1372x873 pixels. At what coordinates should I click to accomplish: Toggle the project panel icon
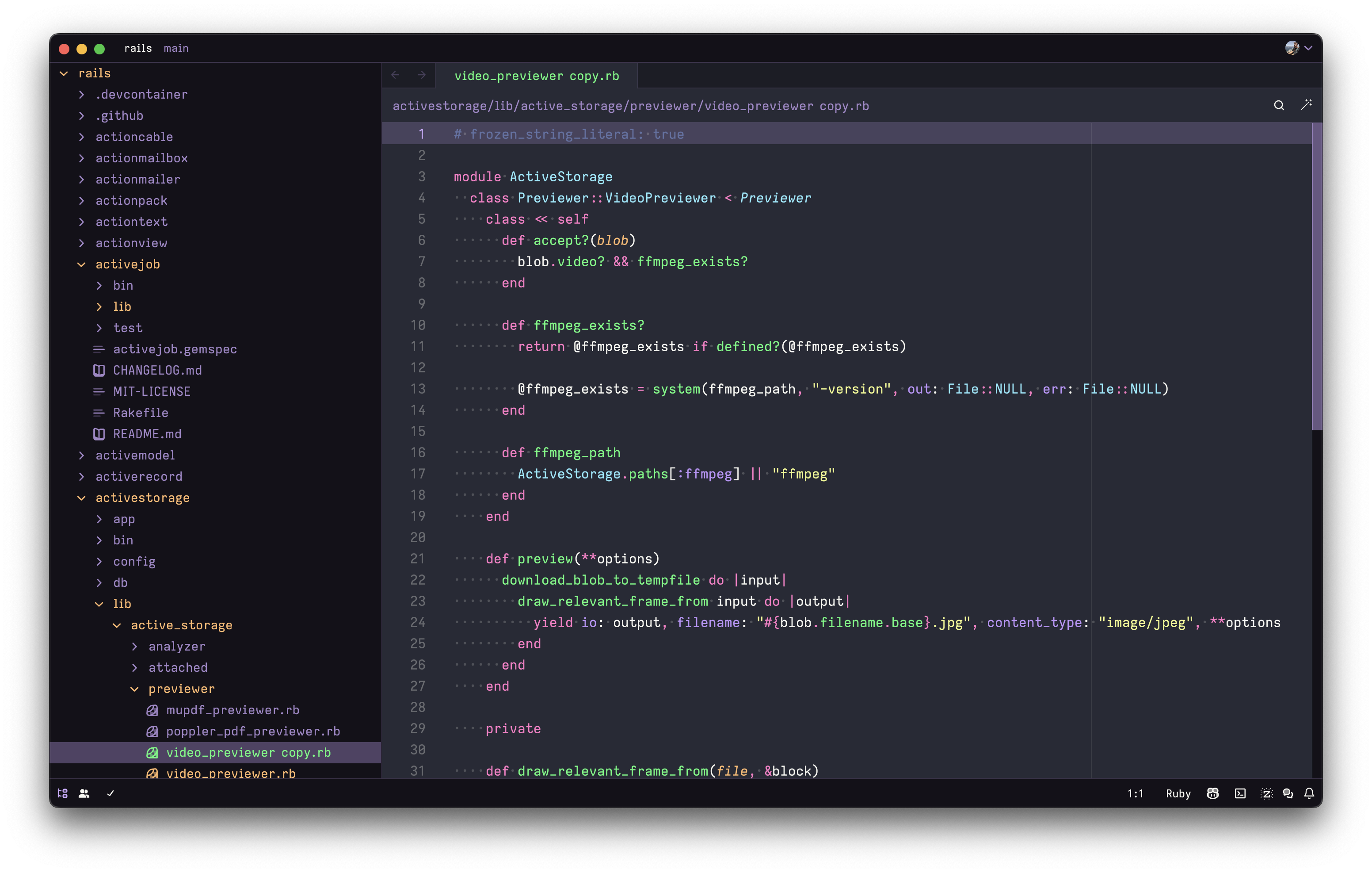click(63, 793)
